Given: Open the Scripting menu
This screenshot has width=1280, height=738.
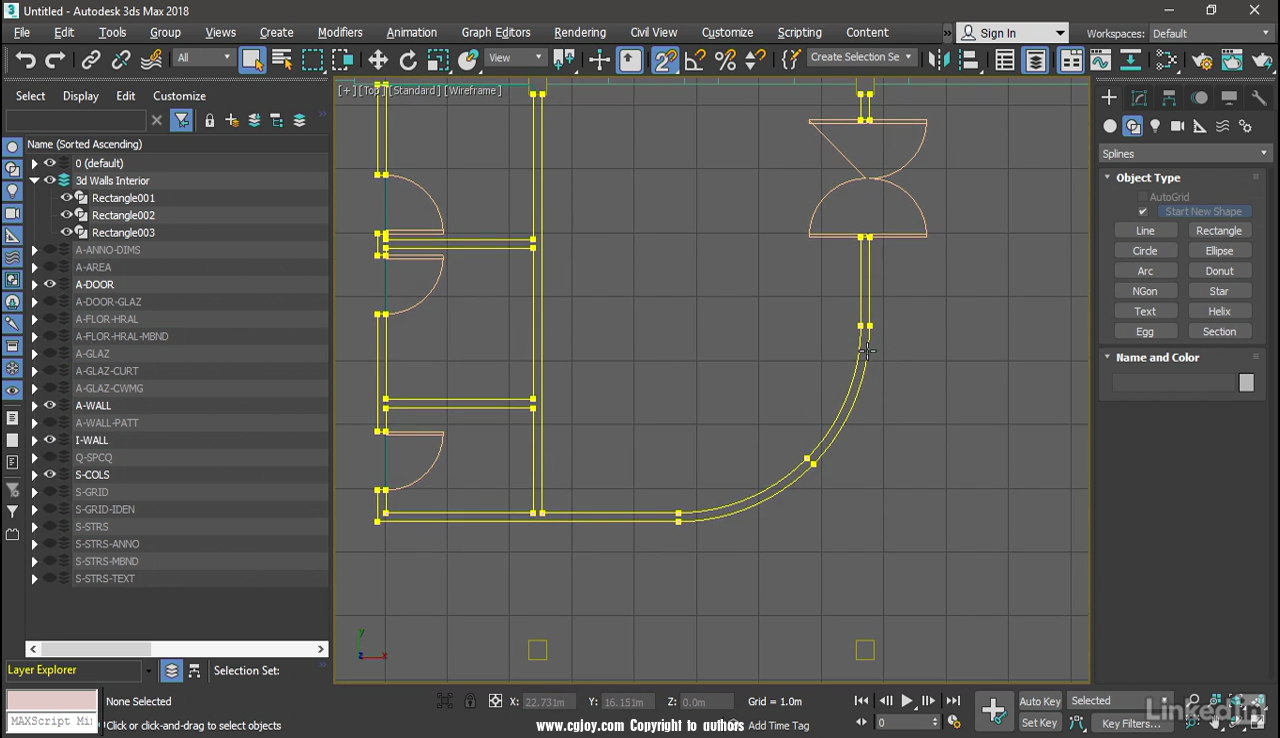Looking at the screenshot, I should tap(799, 32).
